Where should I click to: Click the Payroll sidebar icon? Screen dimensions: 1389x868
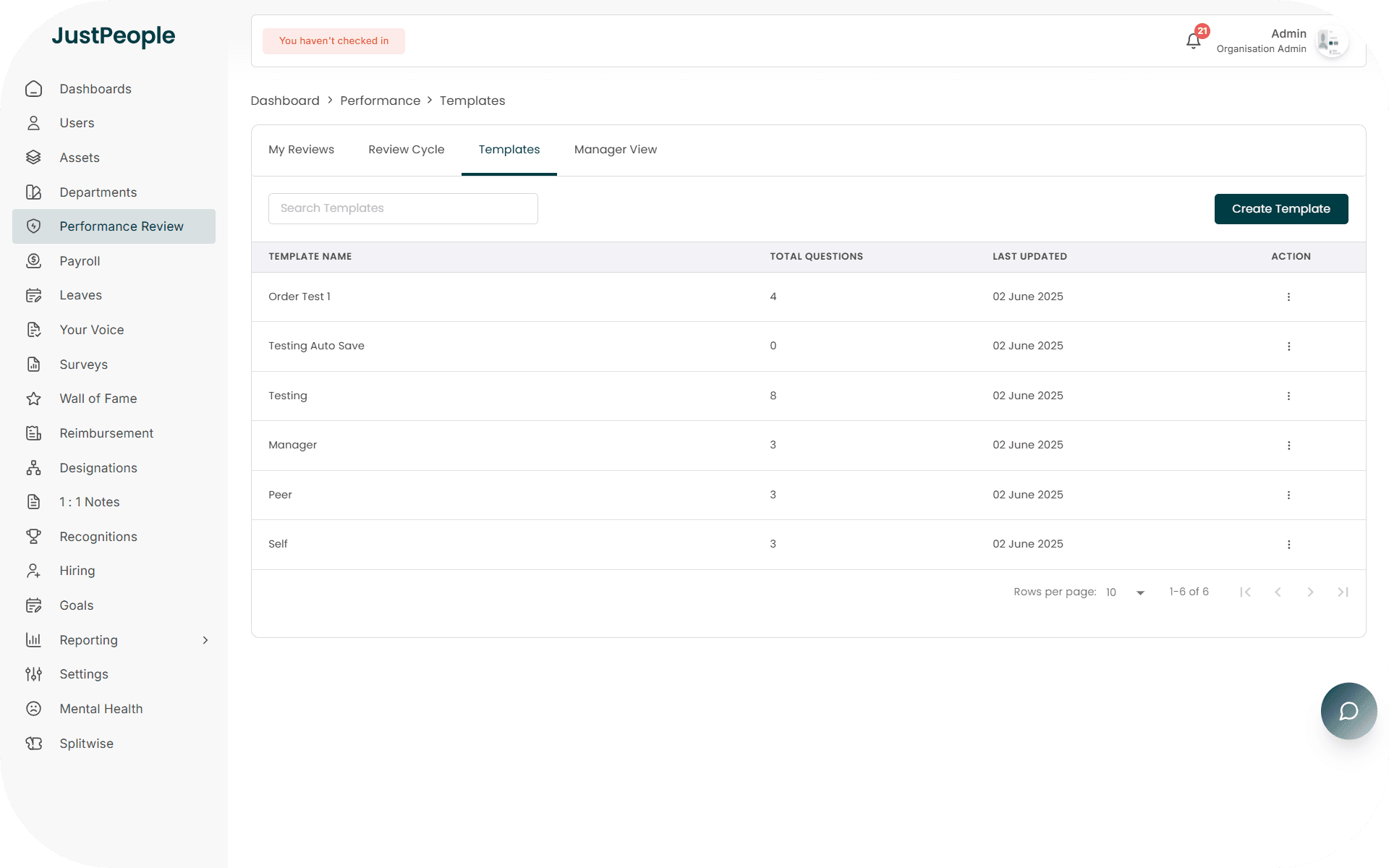tap(33, 261)
